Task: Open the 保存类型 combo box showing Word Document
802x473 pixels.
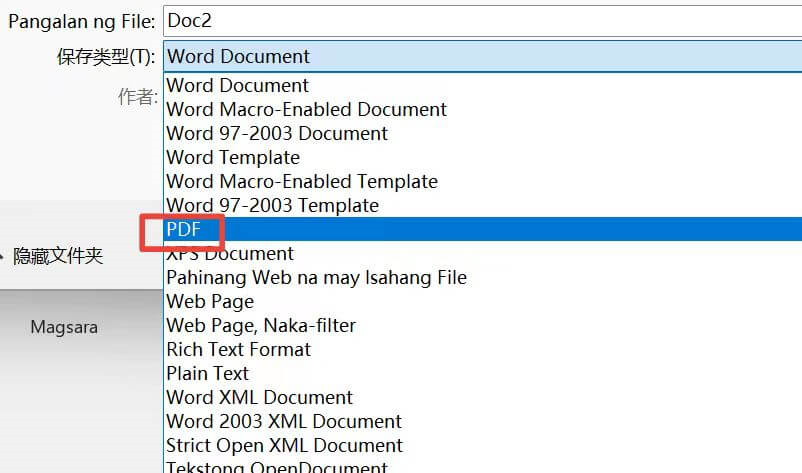Action: [482, 56]
